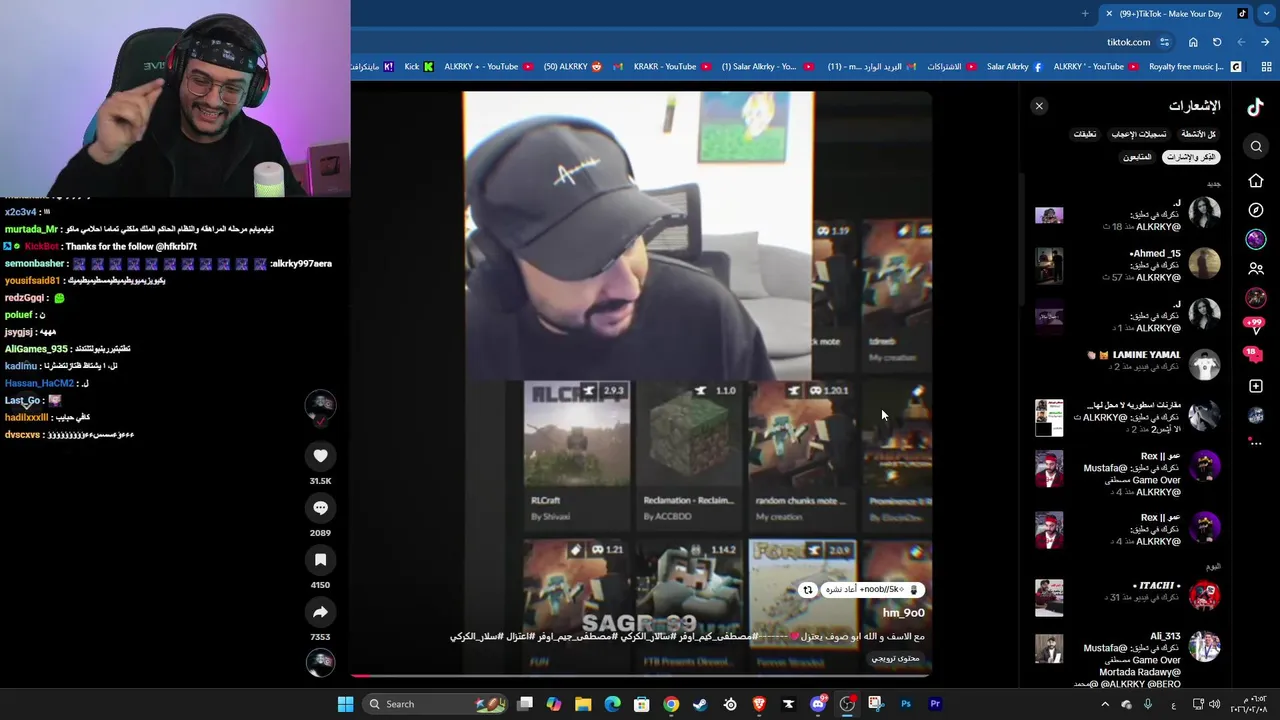Open Discord from the taskbar
1280x720 pixels.
(818, 704)
